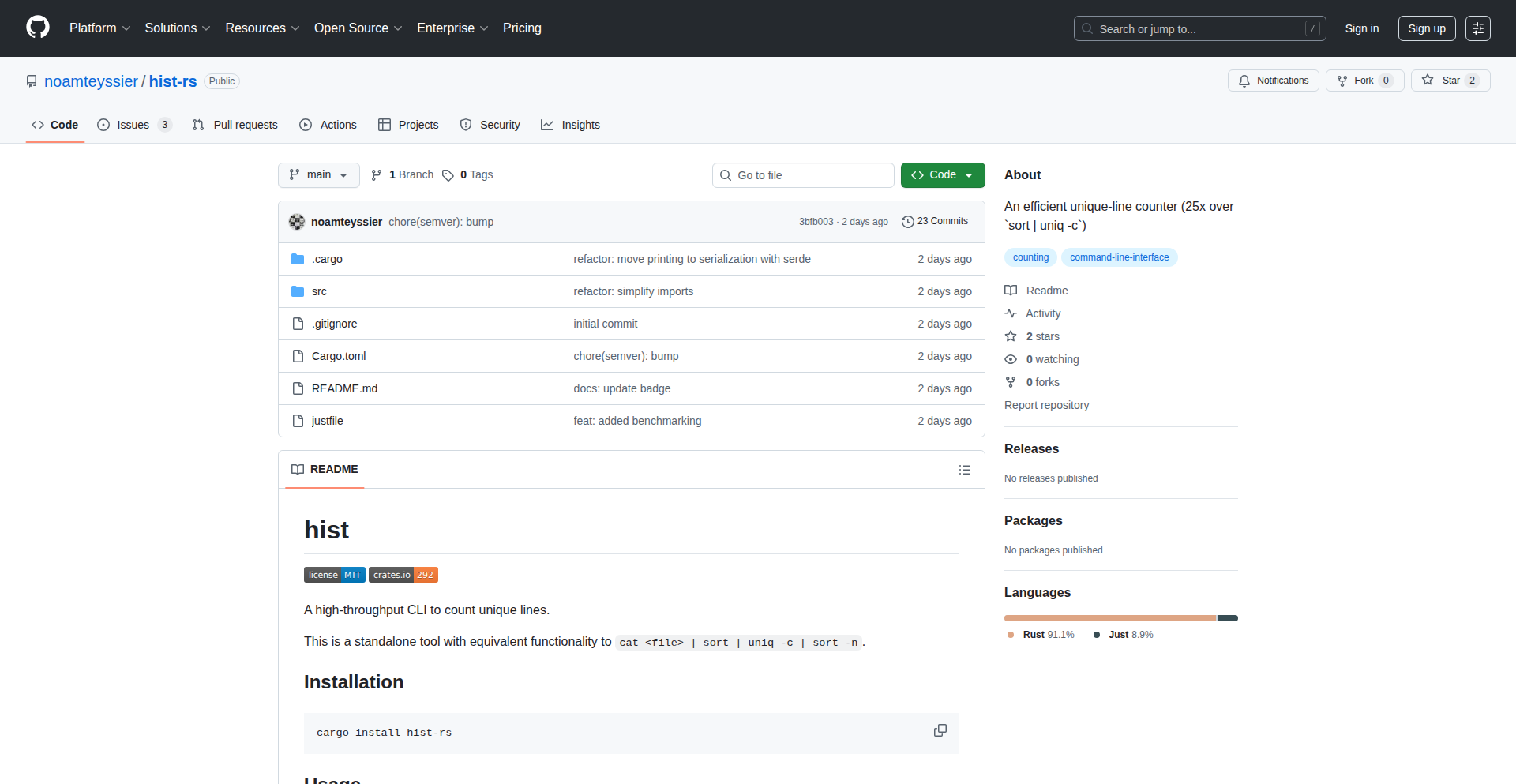Image resolution: width=1516 pixels, height=784 pixels.
Task: Click the Rust portion of language bar
Action: click(1109, 618)
